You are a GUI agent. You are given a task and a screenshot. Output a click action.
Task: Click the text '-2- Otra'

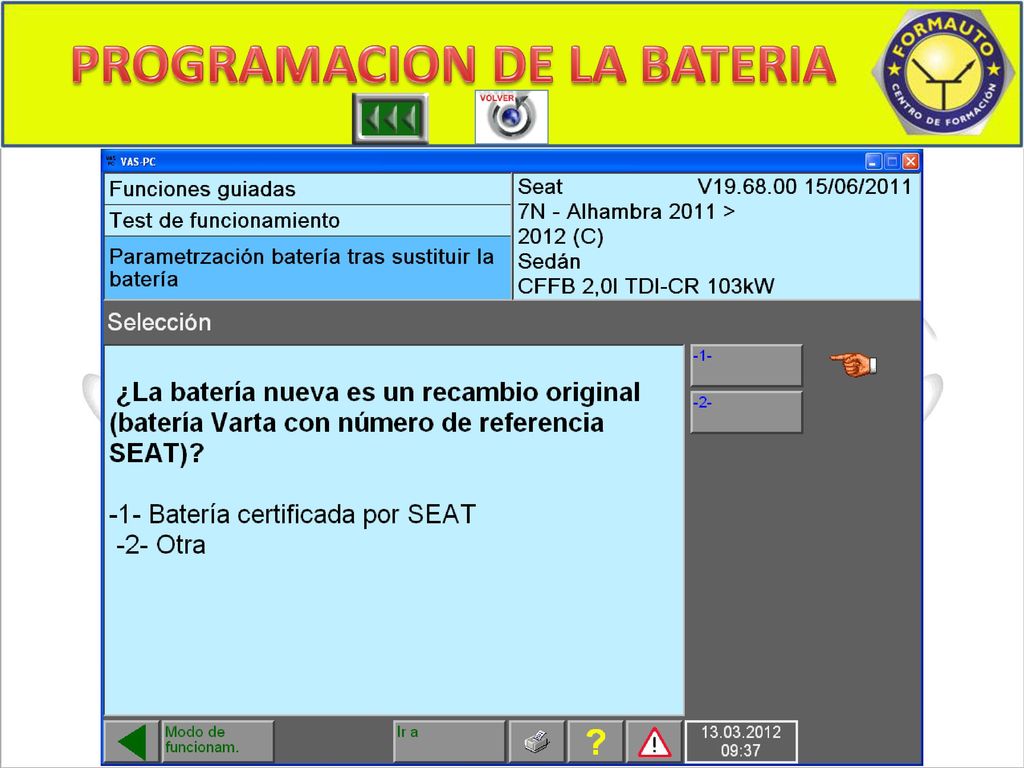[x=161, y=545]
